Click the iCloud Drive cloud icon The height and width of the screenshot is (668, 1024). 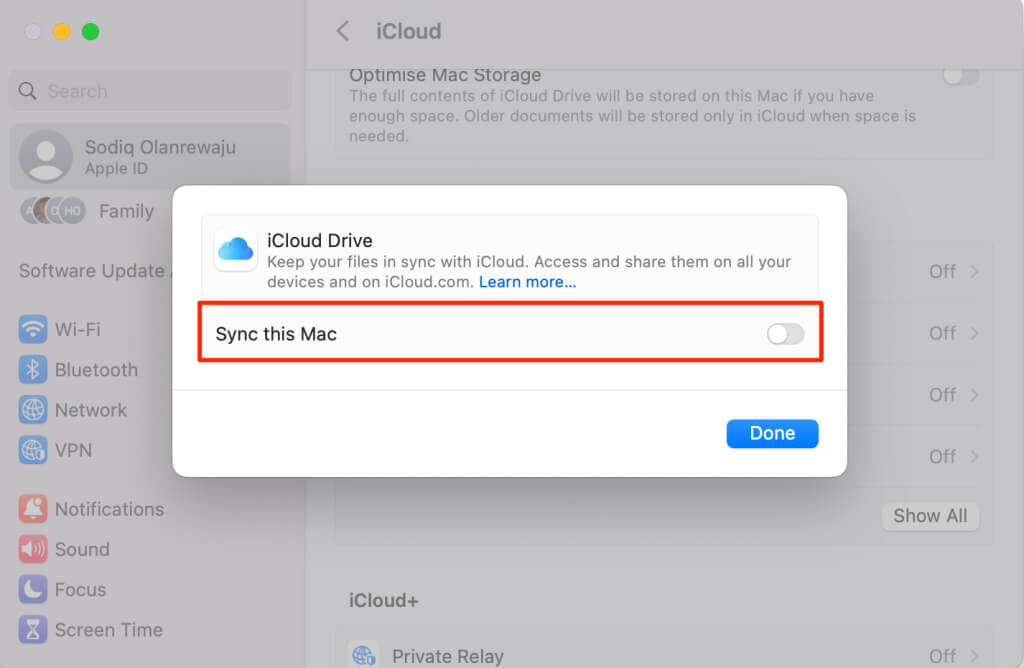(x=235, y=249)
